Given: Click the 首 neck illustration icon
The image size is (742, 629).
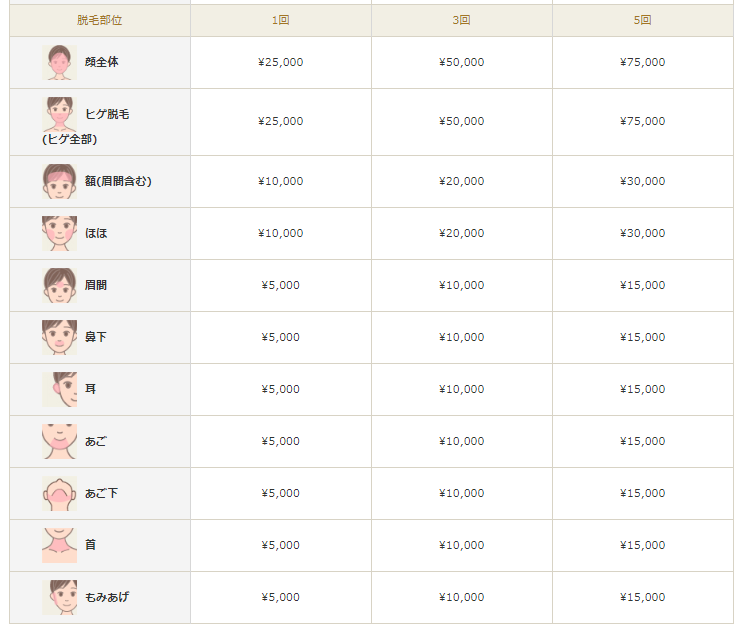Looking at the screenshot, I should pos(59,545).
